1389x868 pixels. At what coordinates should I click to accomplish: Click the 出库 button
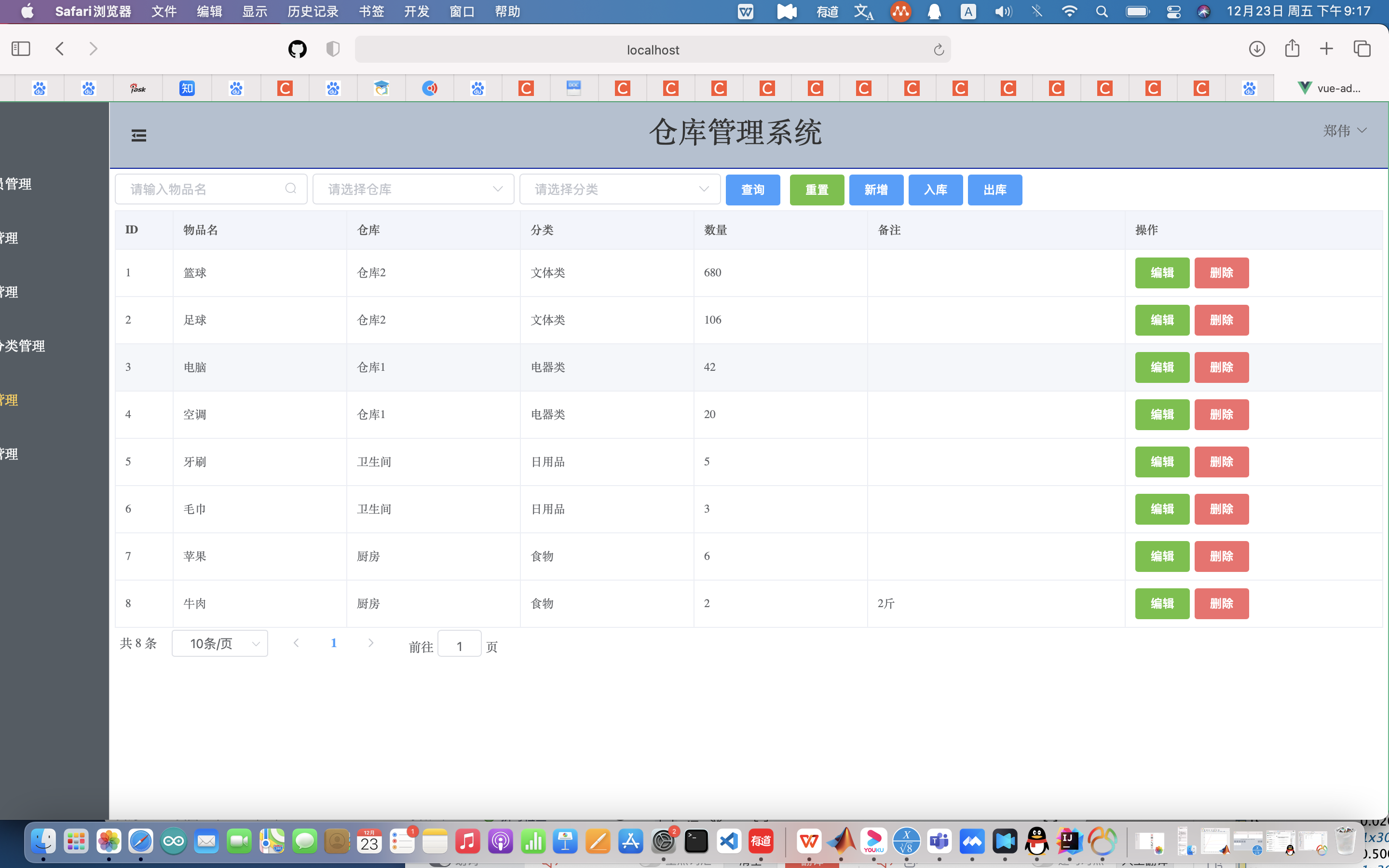[994, 190]
